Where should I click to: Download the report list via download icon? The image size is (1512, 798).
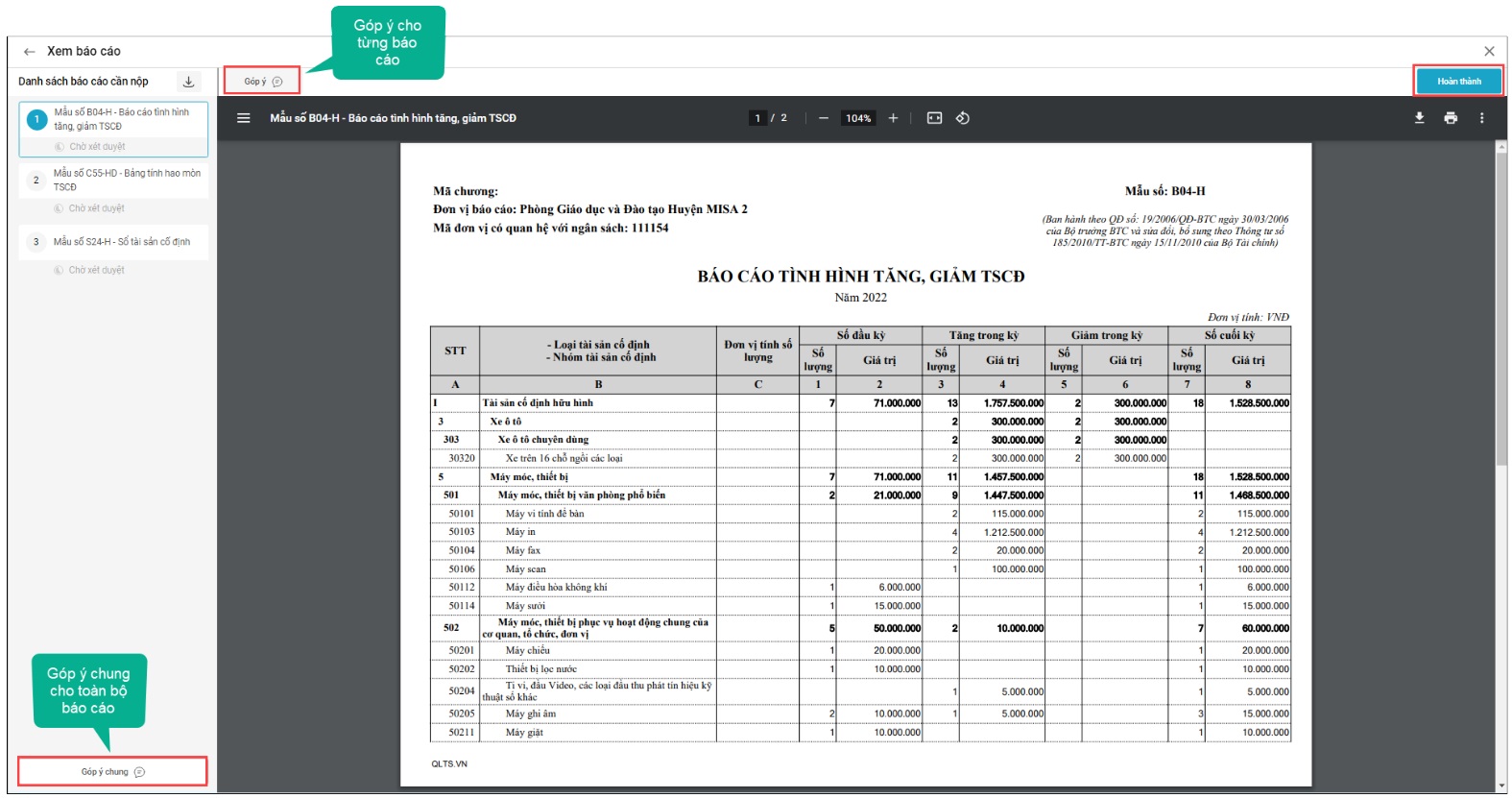tap(189, 82)
